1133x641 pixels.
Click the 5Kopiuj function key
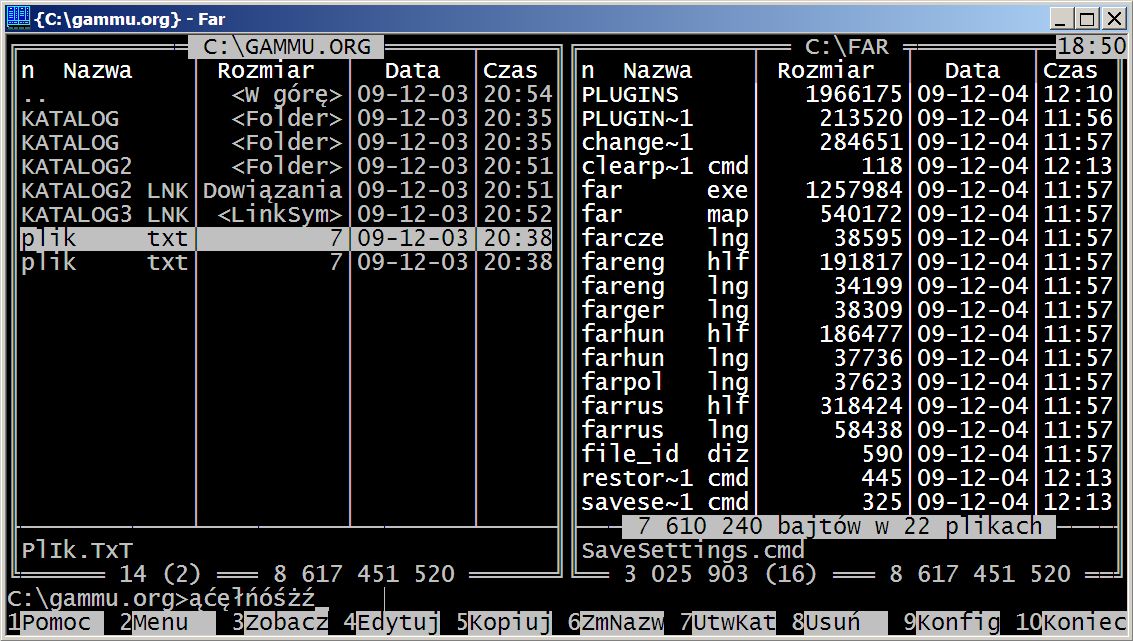pos(504,622)
